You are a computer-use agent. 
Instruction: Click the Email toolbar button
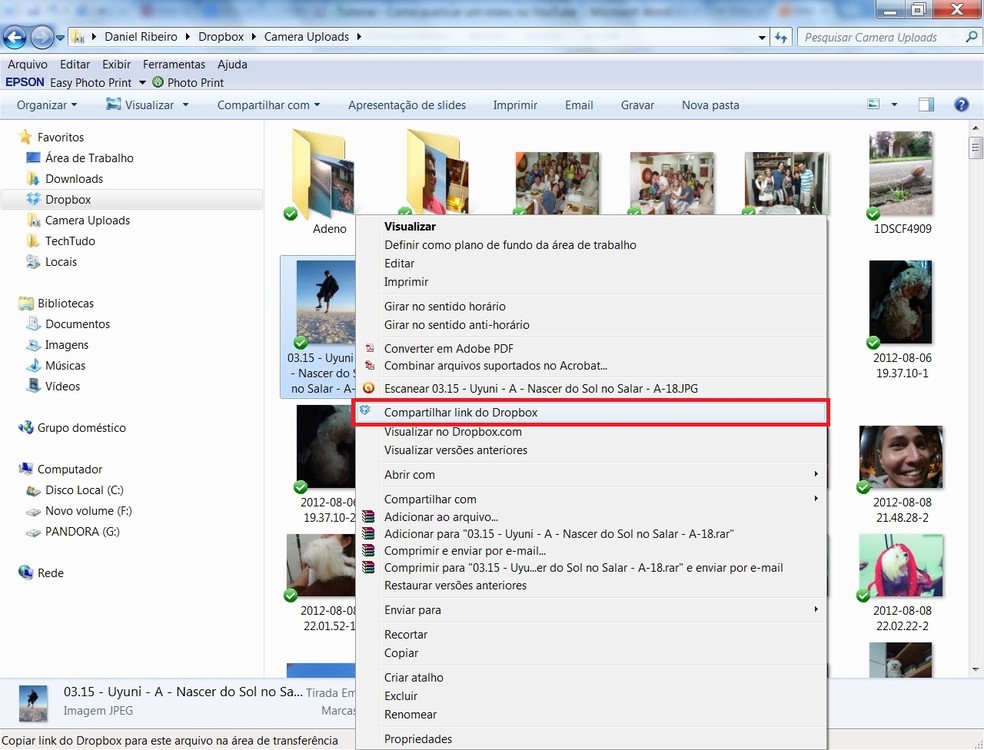pyautogui.click(x=579, y=105)
